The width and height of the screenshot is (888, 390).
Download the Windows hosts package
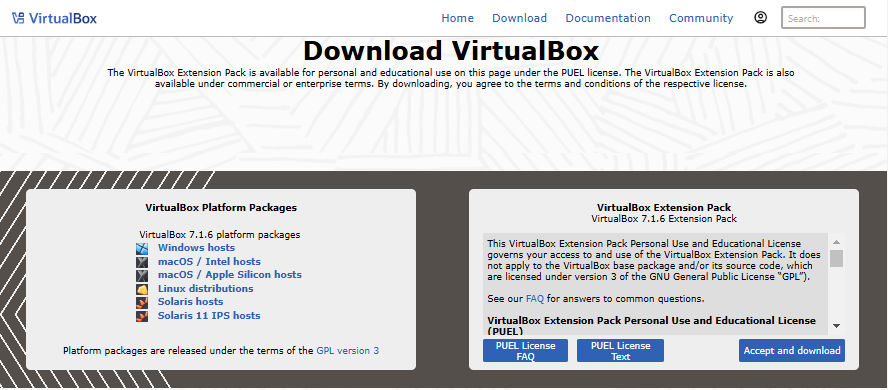pyautogui.click(x=196, y=247)
